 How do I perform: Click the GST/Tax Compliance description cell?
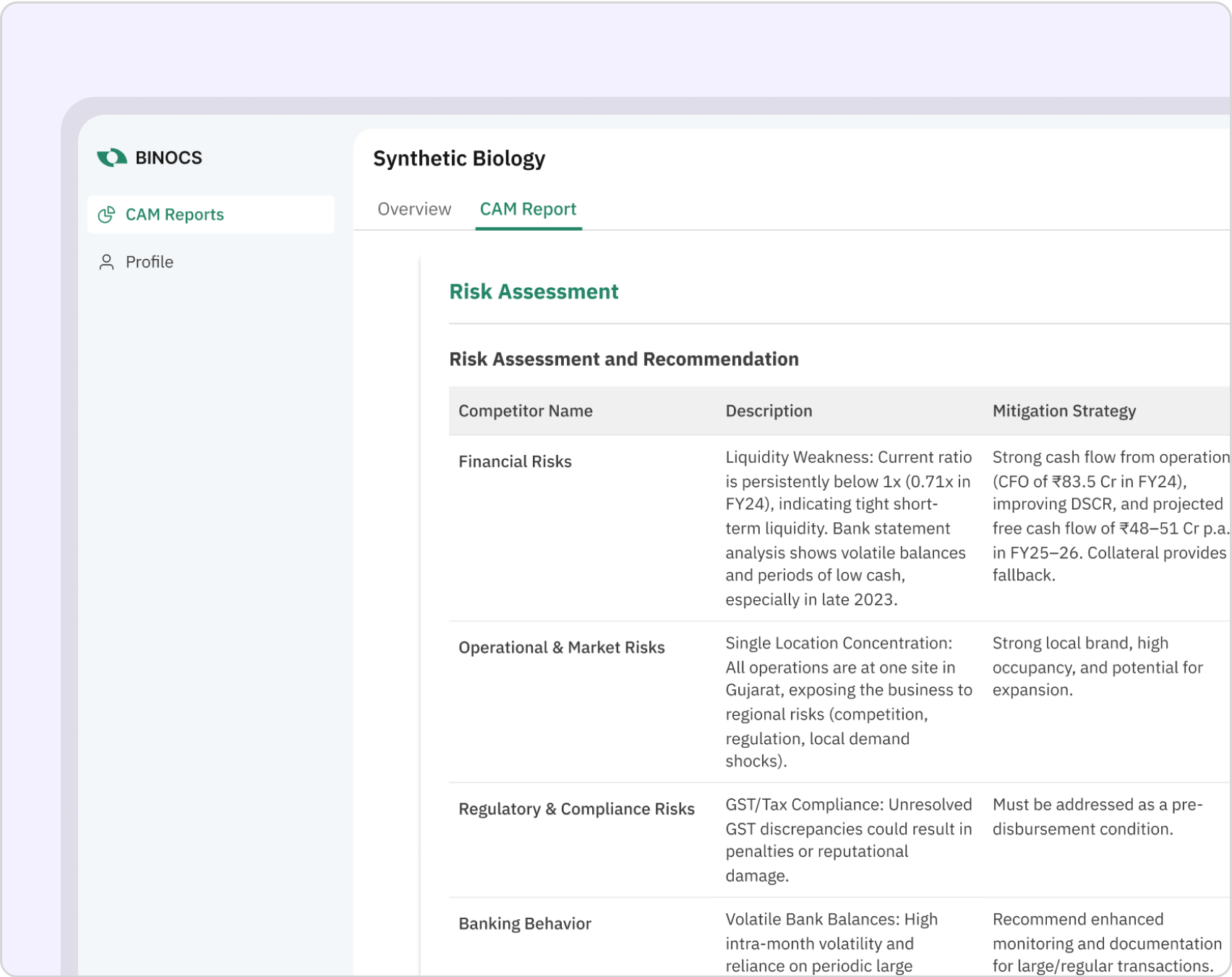tap(849, 840)
